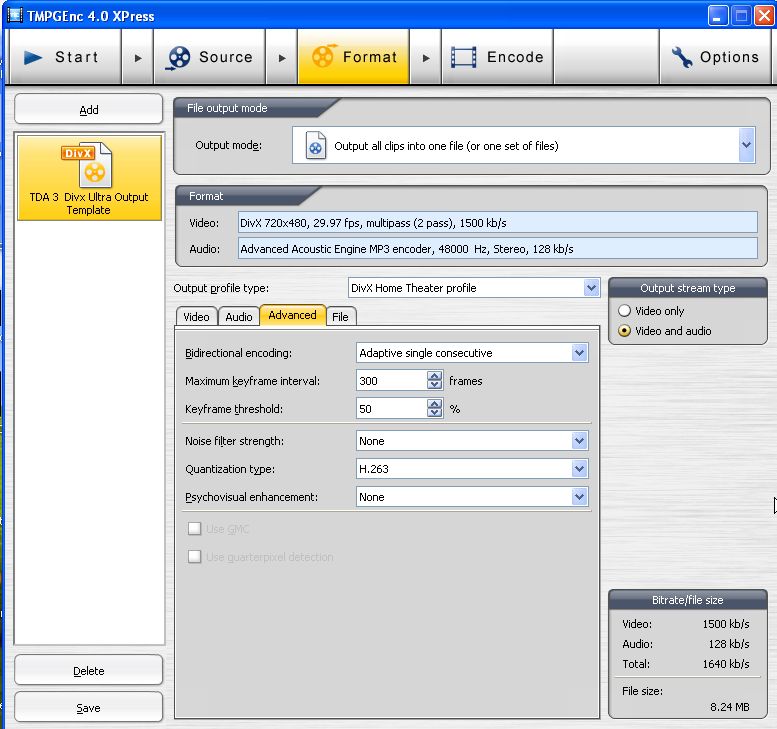
Task: Open Noise filter strength dropdown
Action: pyautogui.click(x=579, y=441)
